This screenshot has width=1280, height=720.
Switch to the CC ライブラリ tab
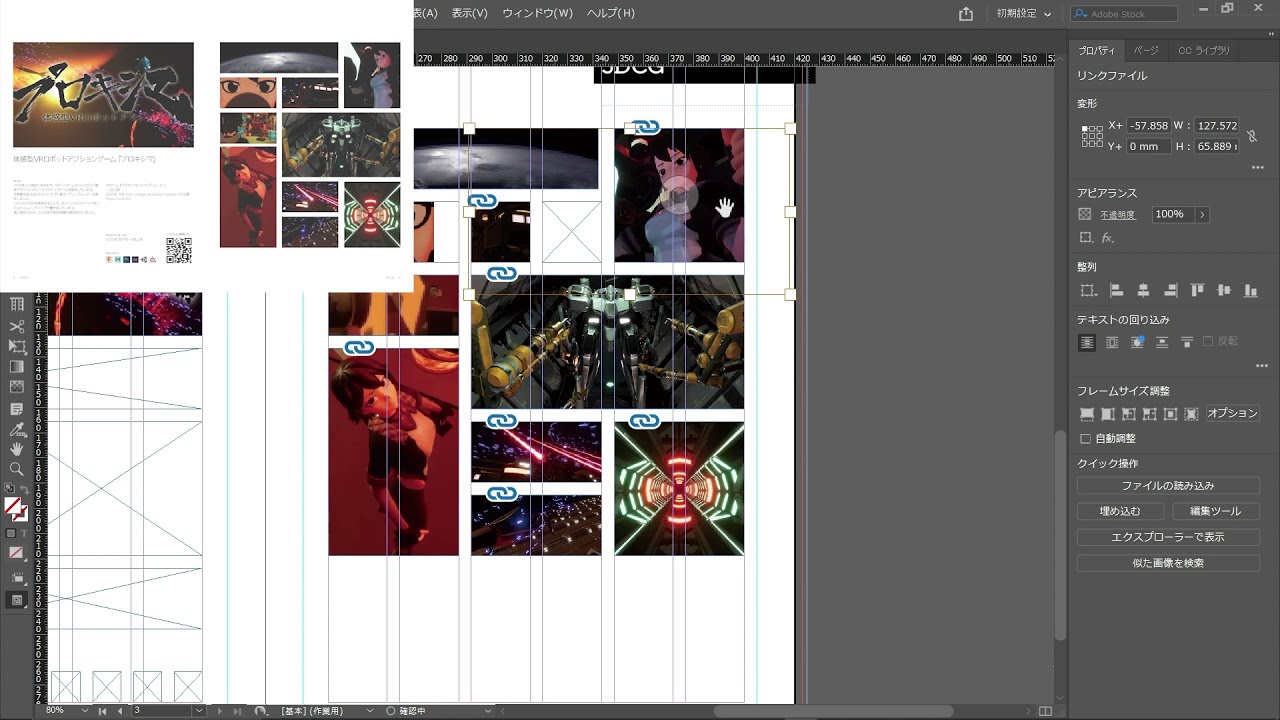tap(1204, 50)
